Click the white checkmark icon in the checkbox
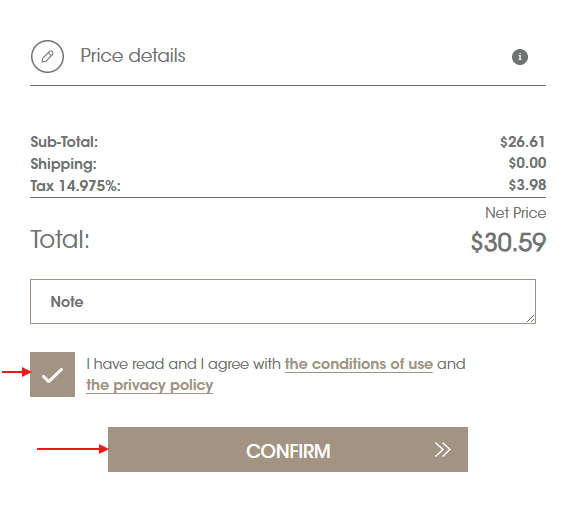577x516 pixels. coord(52,375)
